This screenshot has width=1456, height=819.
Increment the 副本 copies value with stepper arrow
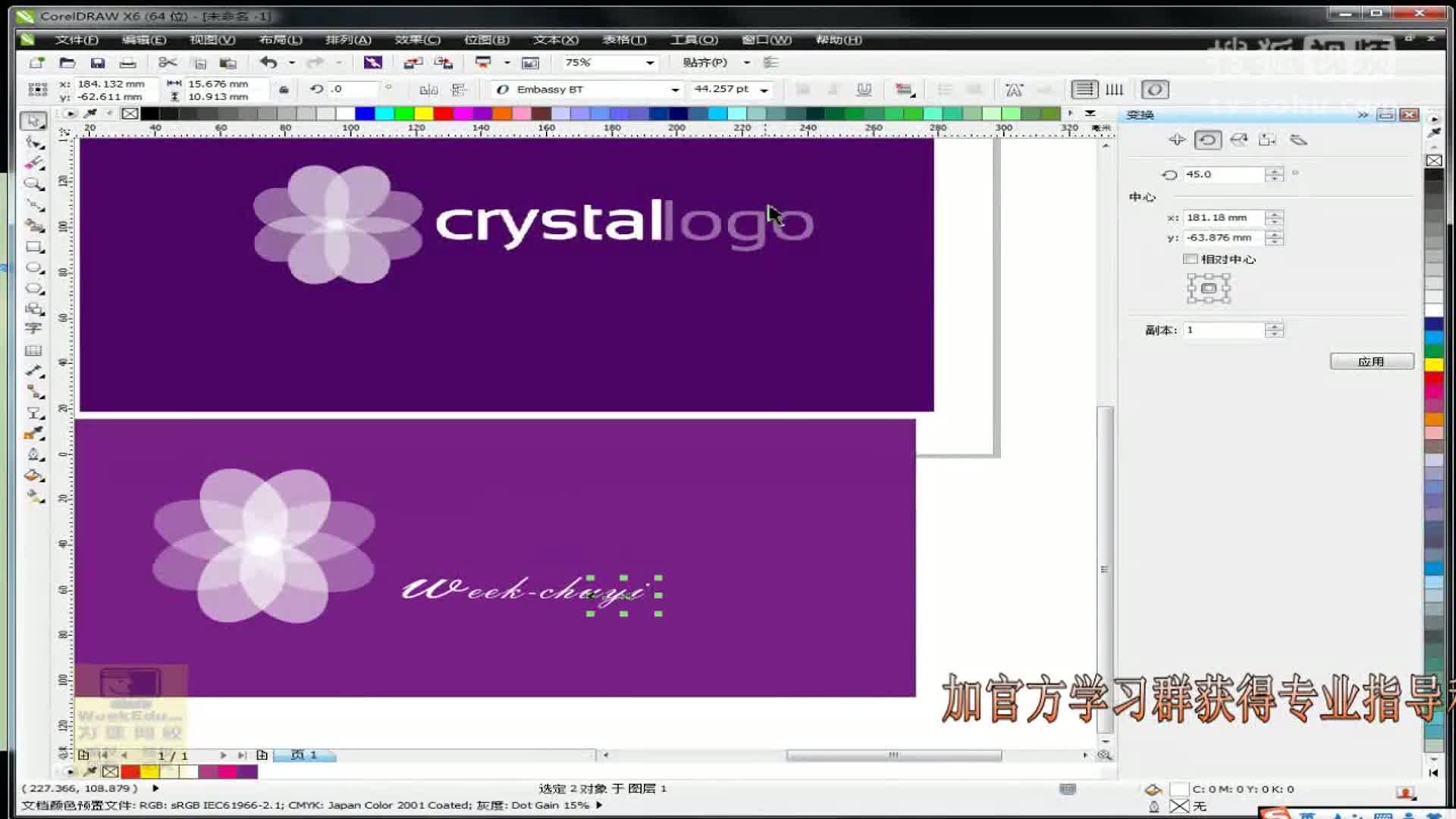tap(1275, 326)
